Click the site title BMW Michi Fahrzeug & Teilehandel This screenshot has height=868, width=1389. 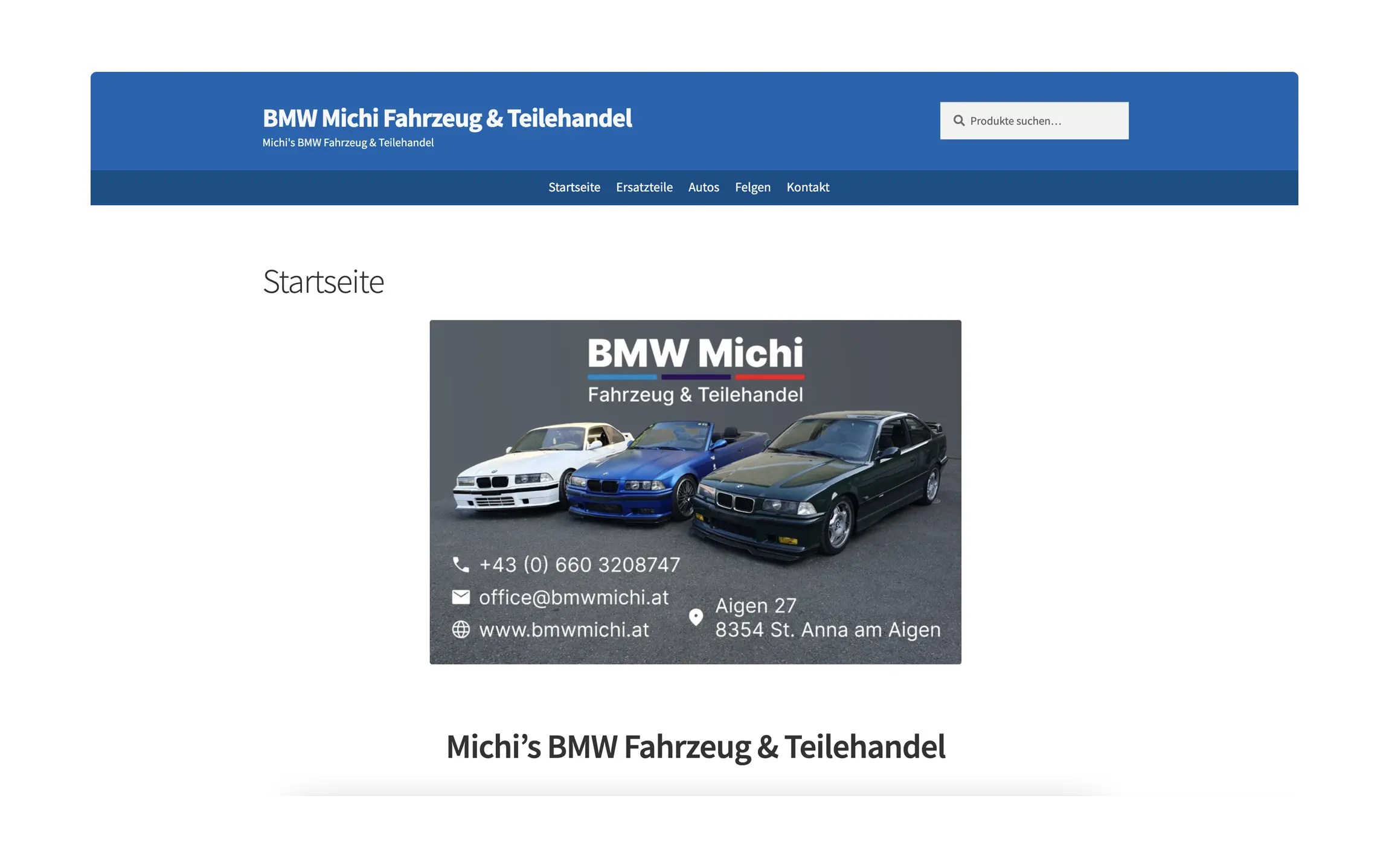point(447,118)
